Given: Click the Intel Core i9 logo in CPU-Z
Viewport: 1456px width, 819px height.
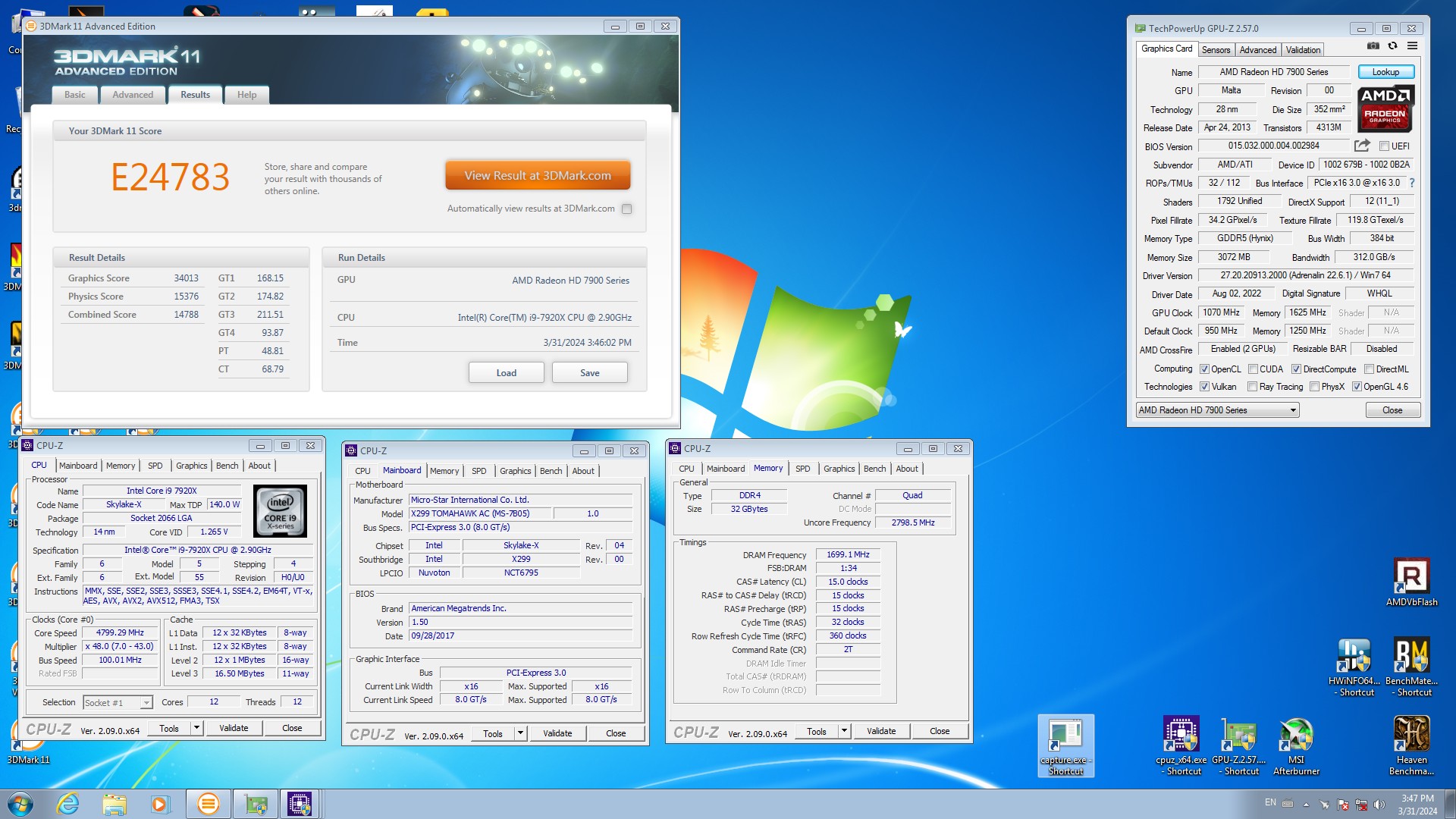Looking at the screenshot, I should 280,511.
